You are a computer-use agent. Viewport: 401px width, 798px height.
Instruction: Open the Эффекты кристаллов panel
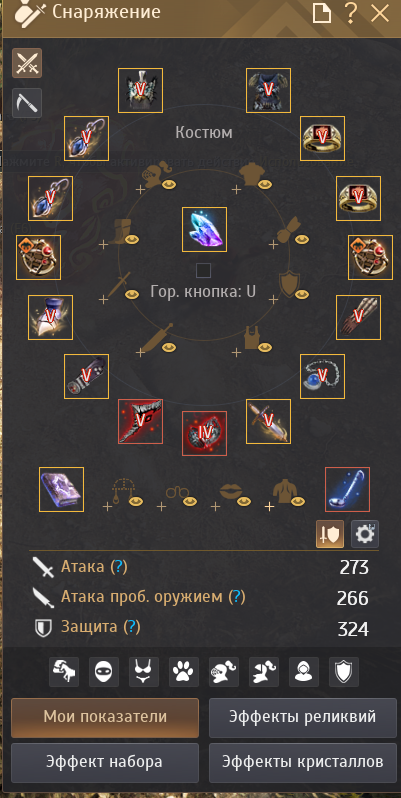click(x=303, y=762)
